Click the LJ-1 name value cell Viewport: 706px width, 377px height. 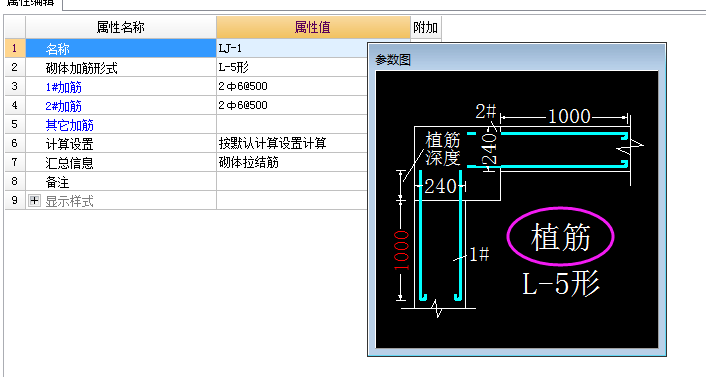[292, 48]
